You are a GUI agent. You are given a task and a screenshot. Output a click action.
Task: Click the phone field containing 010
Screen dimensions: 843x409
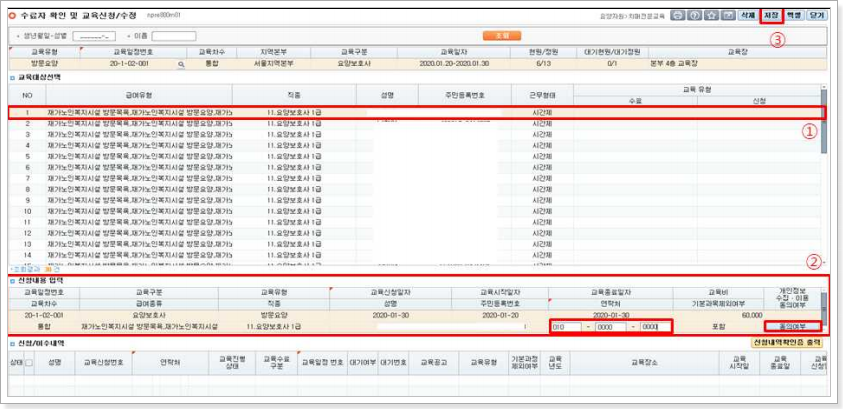point(566,326)
